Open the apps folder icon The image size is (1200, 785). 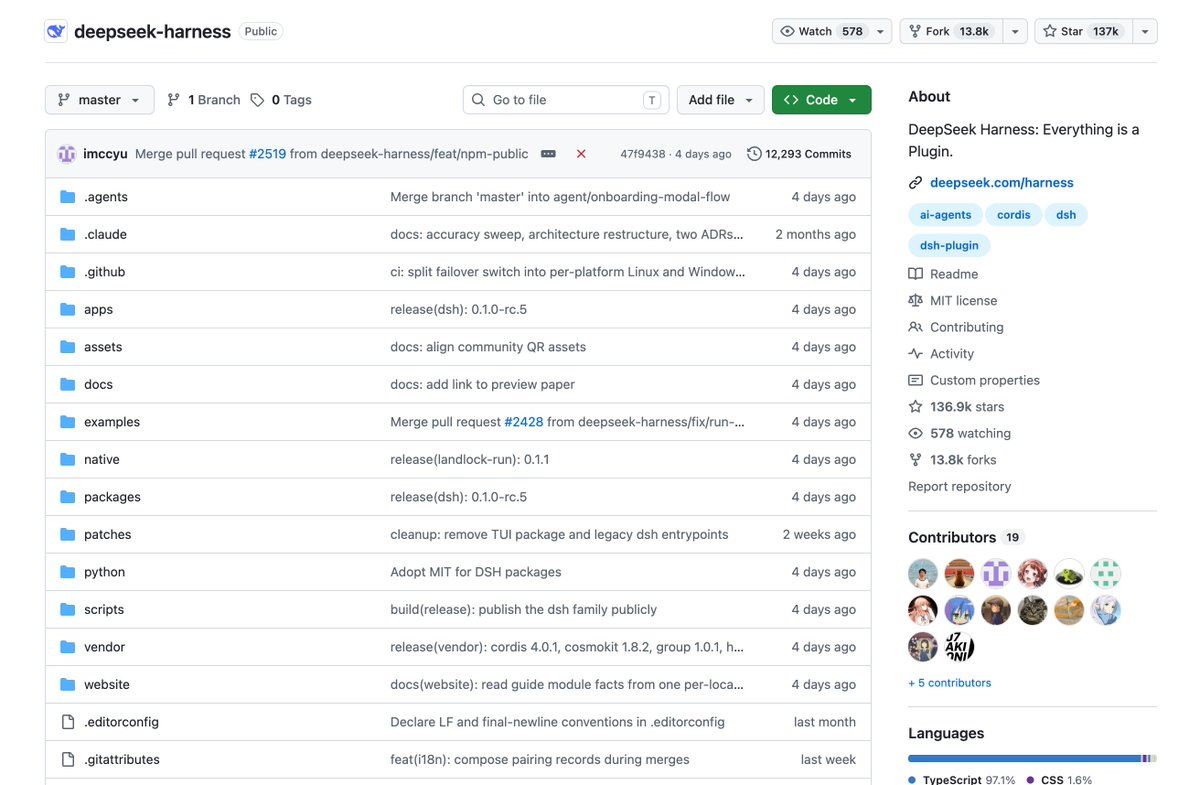[68, 309]
